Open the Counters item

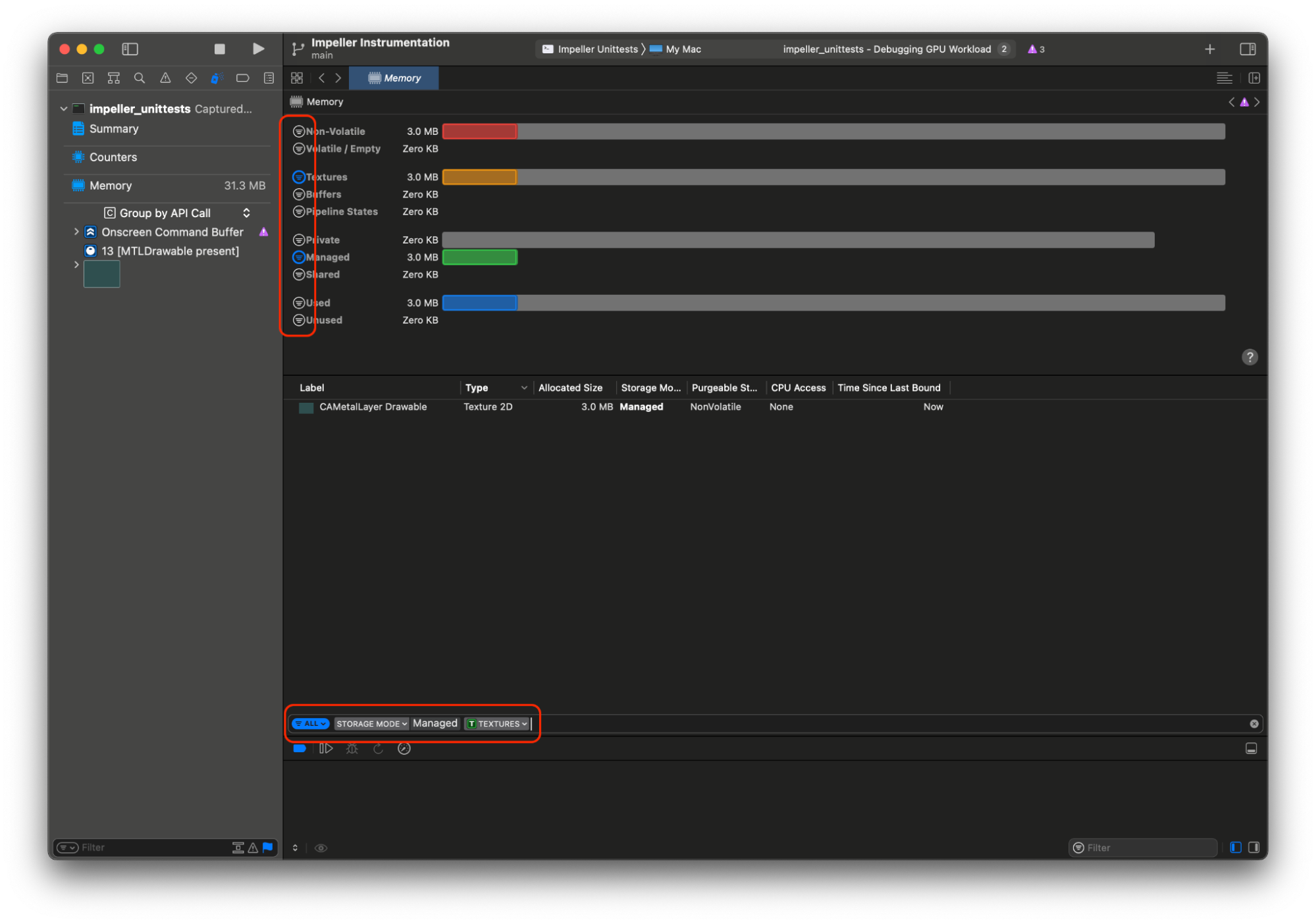click(x=113, y=157)
